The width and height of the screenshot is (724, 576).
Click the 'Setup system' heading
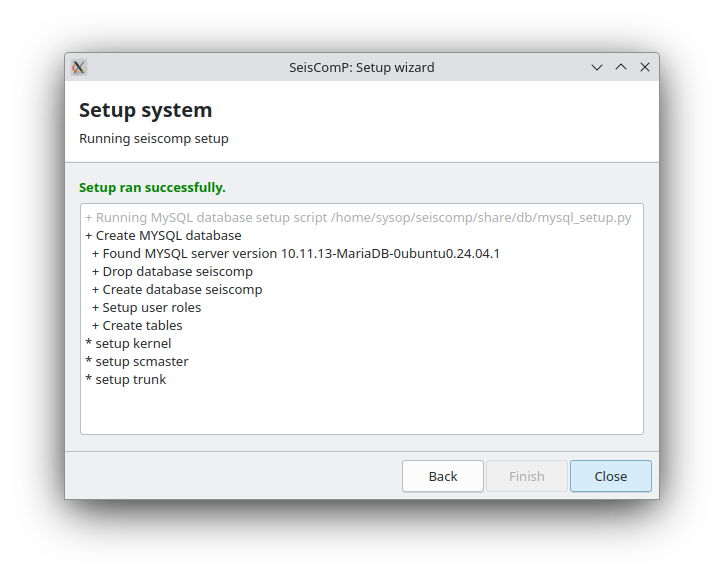[145, 110]
